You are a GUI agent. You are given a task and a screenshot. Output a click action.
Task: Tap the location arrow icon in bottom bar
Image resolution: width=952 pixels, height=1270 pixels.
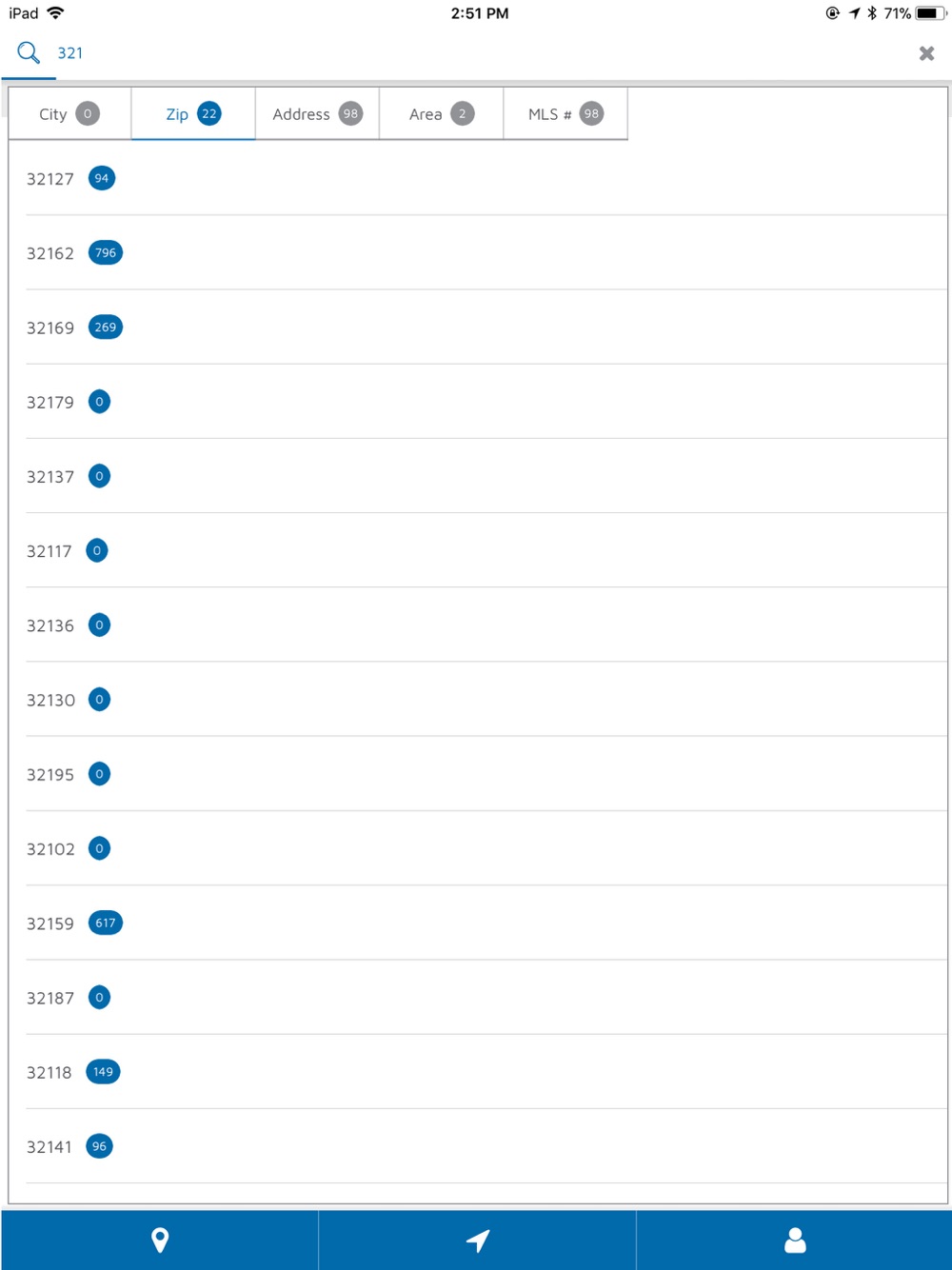click(x=477, y=1240)
